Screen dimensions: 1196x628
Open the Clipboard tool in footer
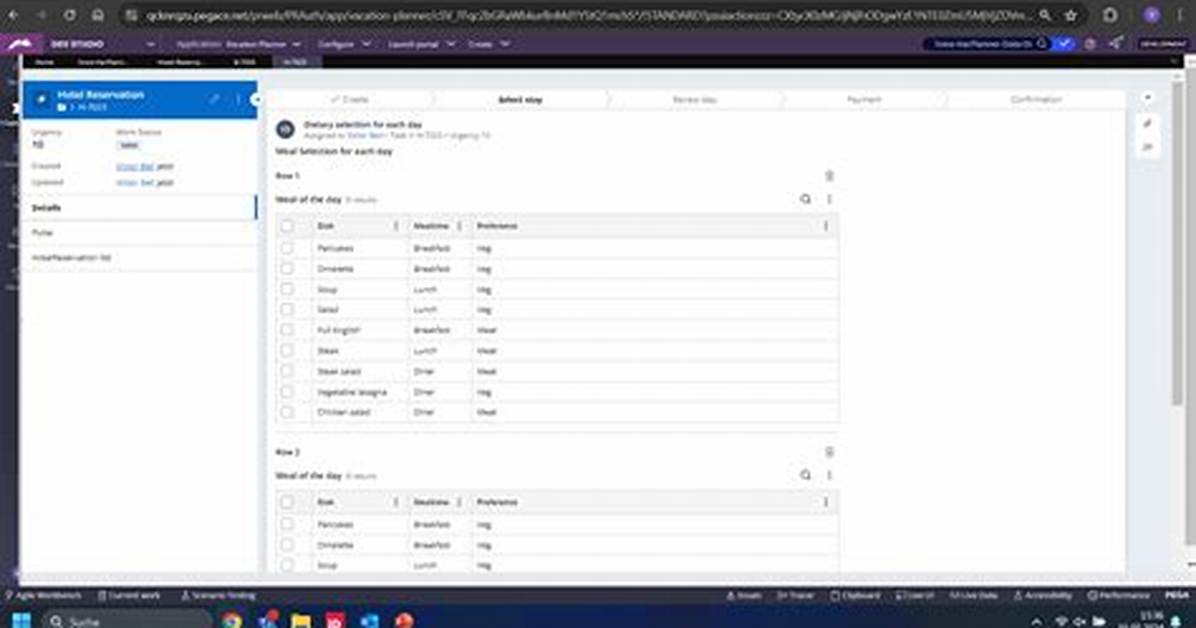pyautogui.click(x=855, y=595)
